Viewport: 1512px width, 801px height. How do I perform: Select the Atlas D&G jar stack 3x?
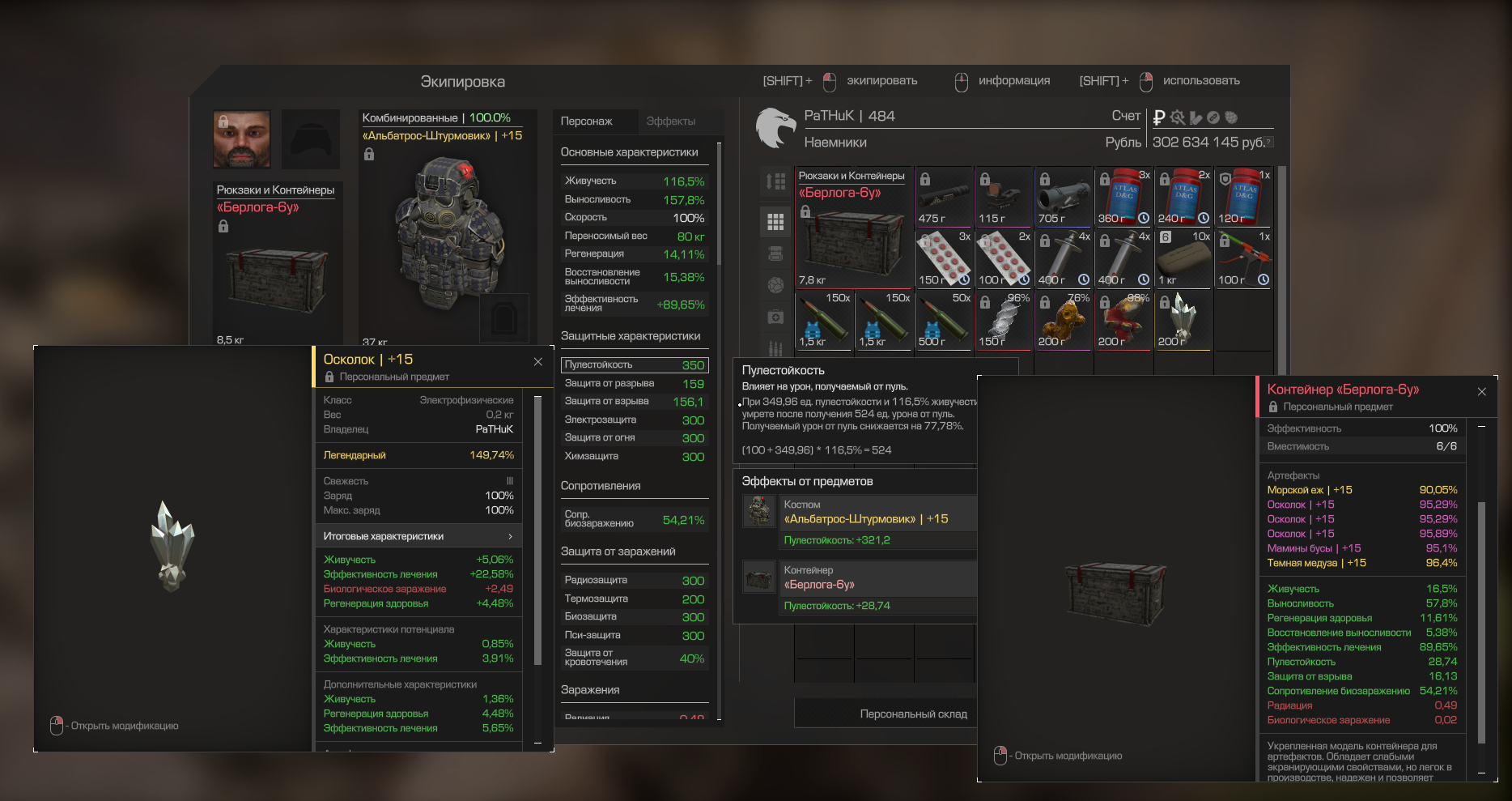[1123, 197]
